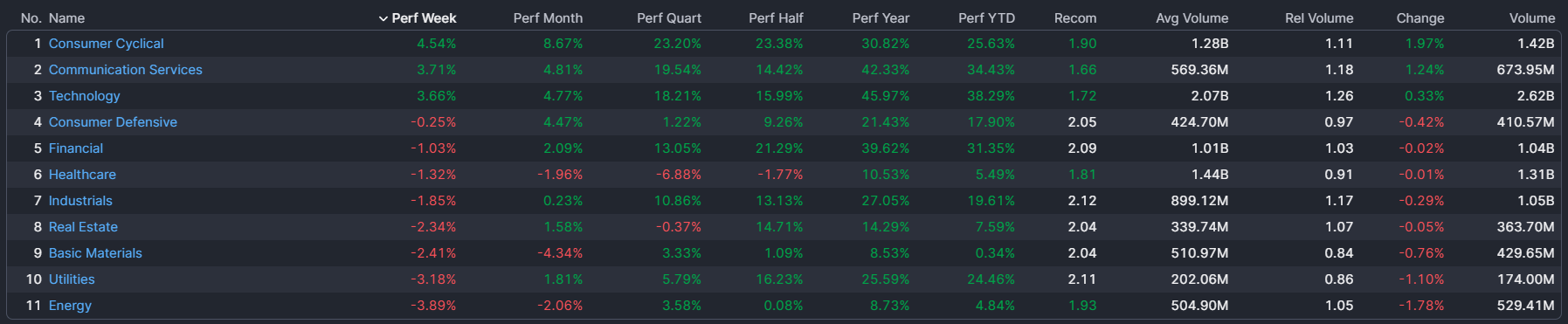The image size is (1568, 324).
Task: Select the Technology sector link
Action: pos(84,96)
